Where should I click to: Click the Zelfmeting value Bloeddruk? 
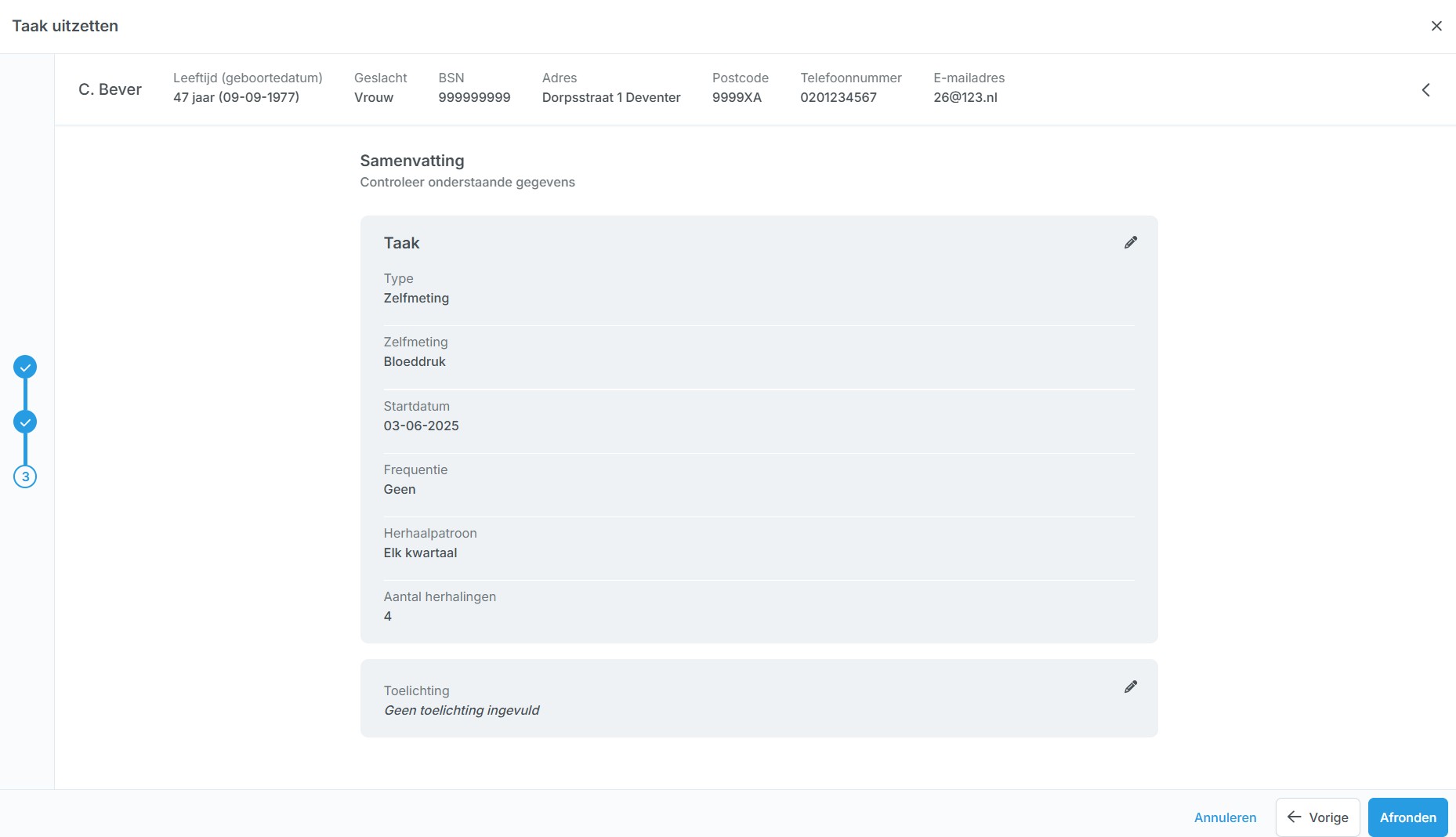[x=415, y=361]
